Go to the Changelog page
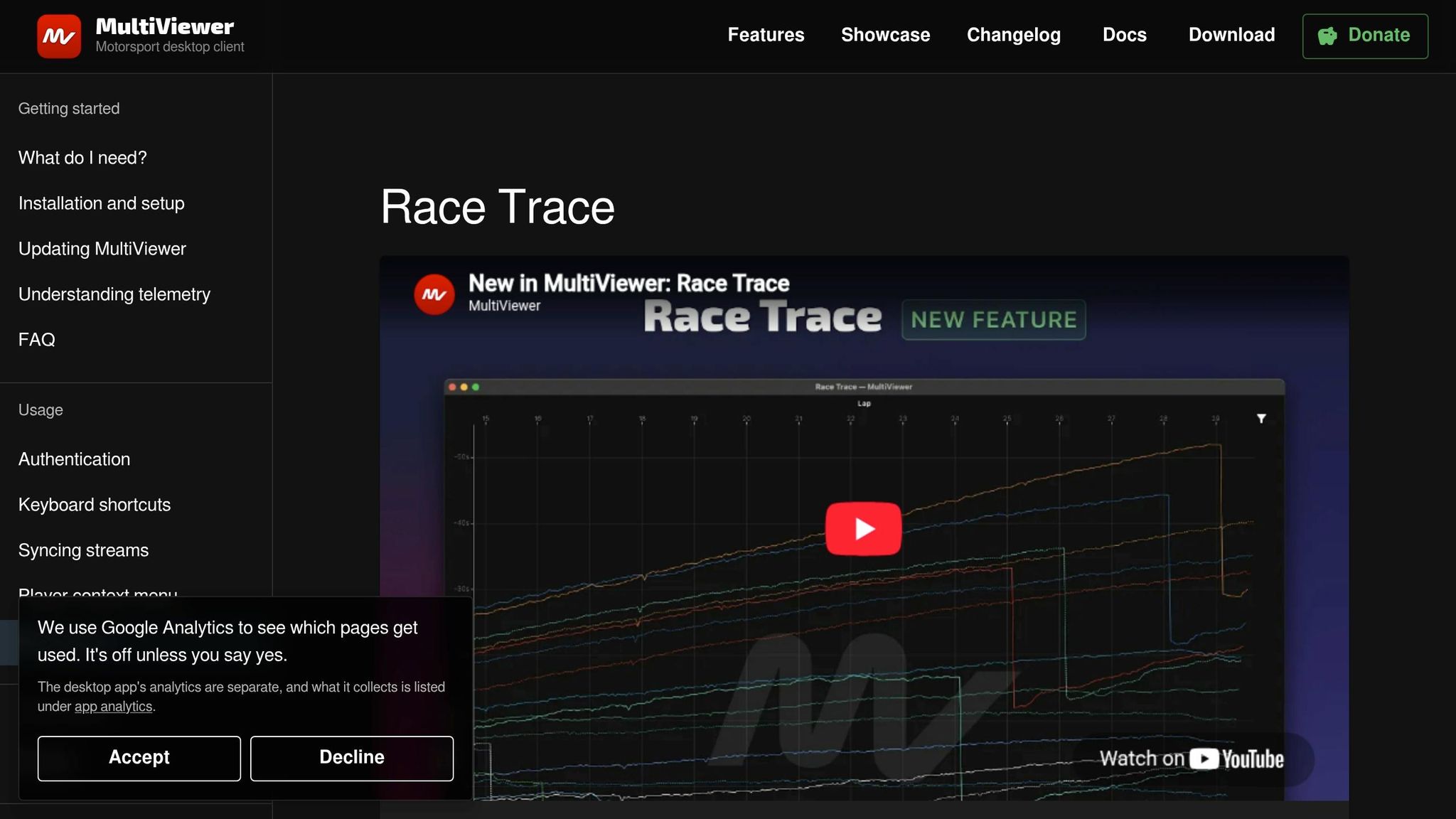Viewport: 1456px width, 819px height. (x=1014, y=35)
